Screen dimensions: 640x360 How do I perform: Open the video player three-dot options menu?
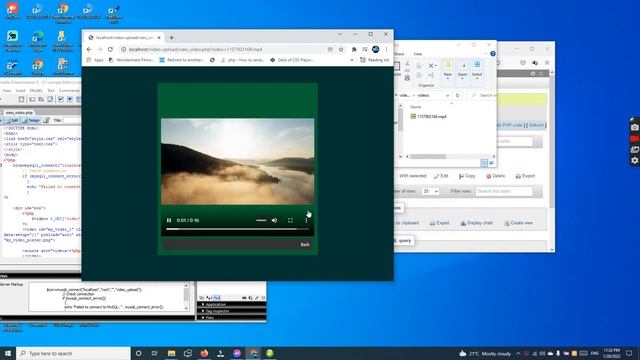pyautogui.click(x=306, y=220)
